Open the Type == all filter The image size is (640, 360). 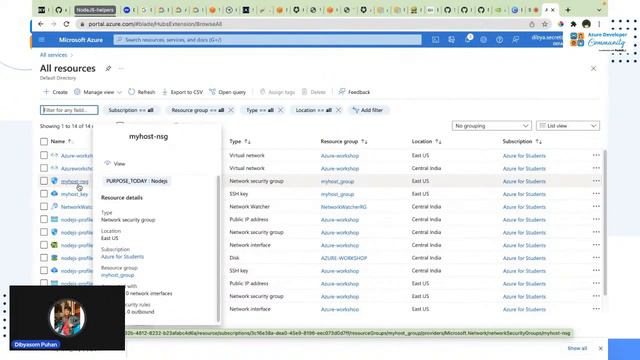tap(260, 110)
